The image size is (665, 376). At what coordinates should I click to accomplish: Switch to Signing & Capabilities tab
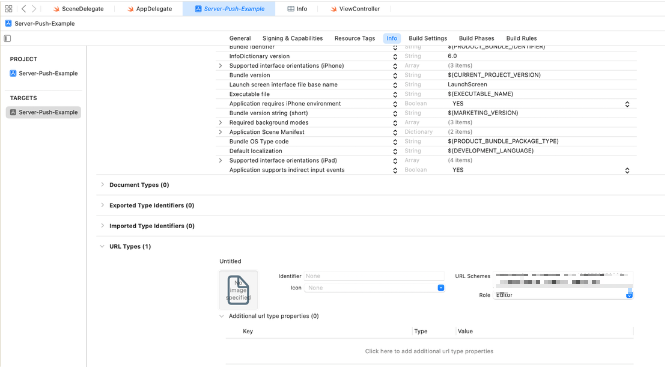click(293, 38)
